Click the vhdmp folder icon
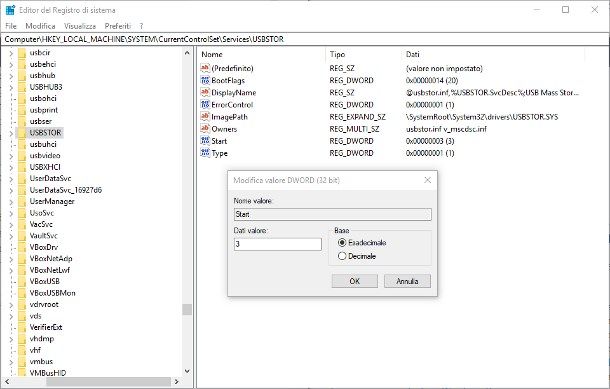610x389 pixels. pos(22,338)
